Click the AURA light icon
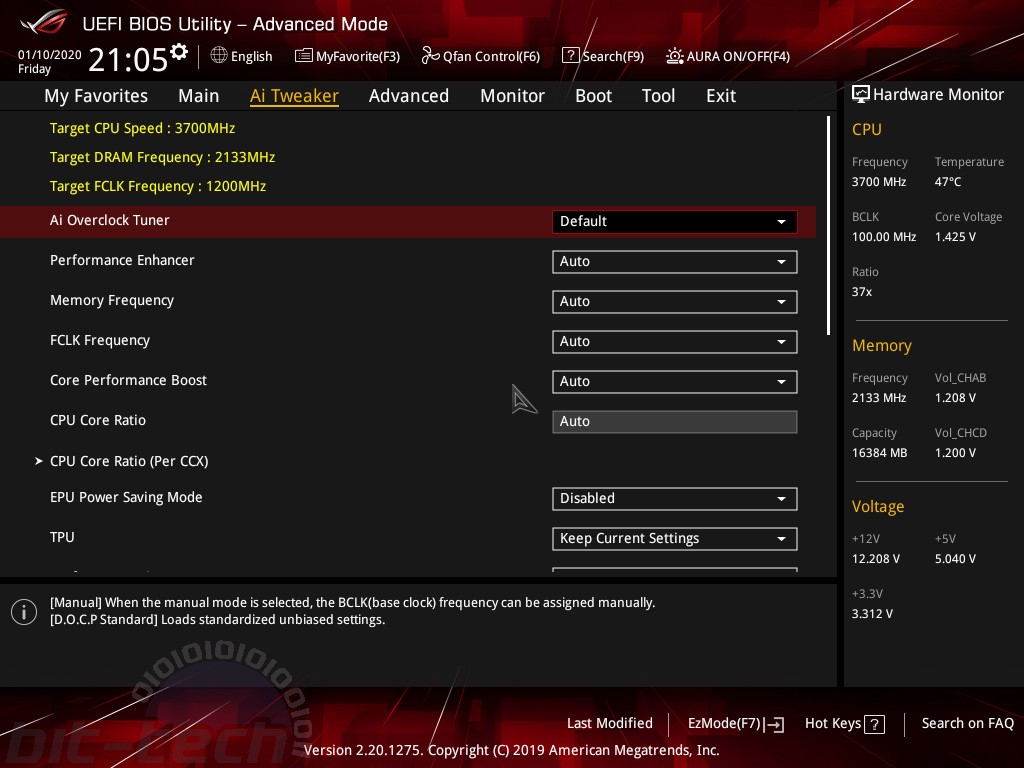The image size is (1024, 768). (675, 56)
